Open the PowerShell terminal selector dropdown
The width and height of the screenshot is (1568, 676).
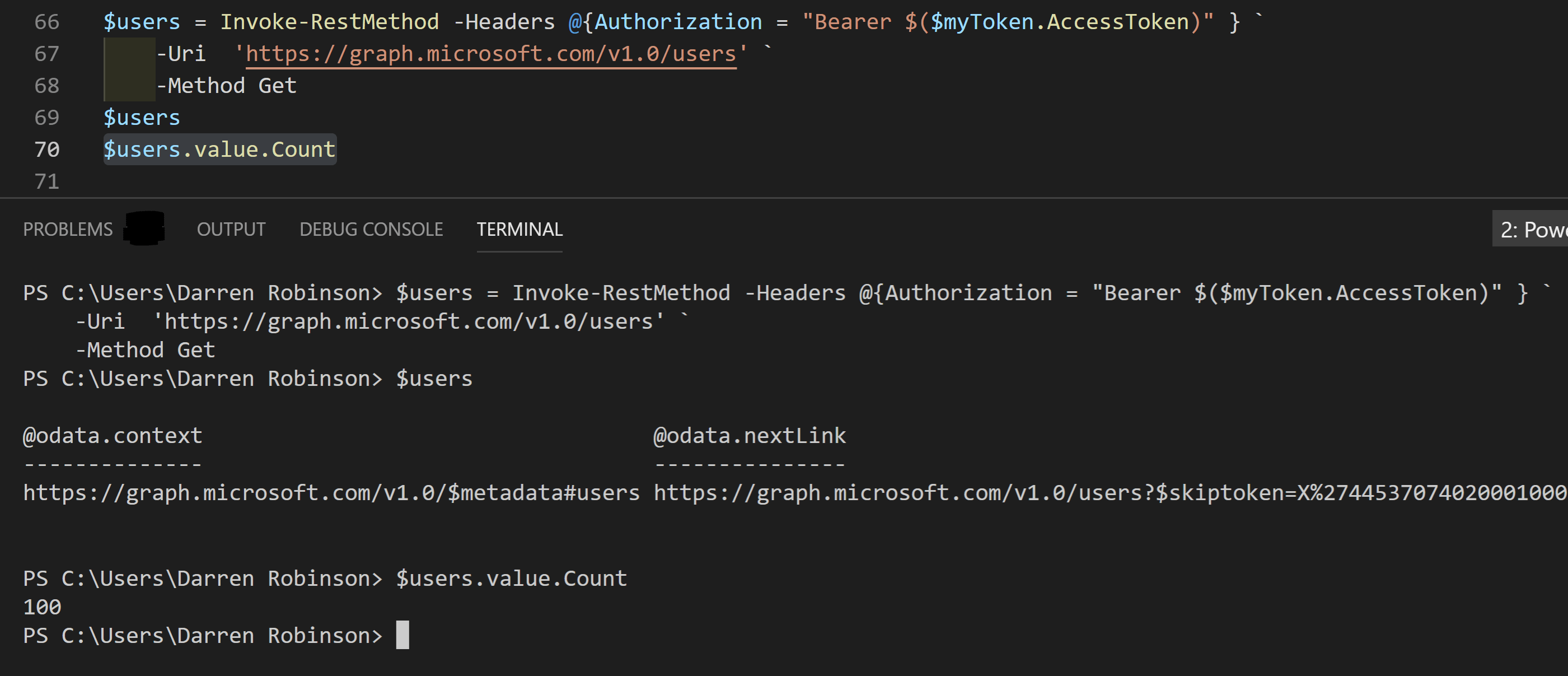tap(1532, 230)
